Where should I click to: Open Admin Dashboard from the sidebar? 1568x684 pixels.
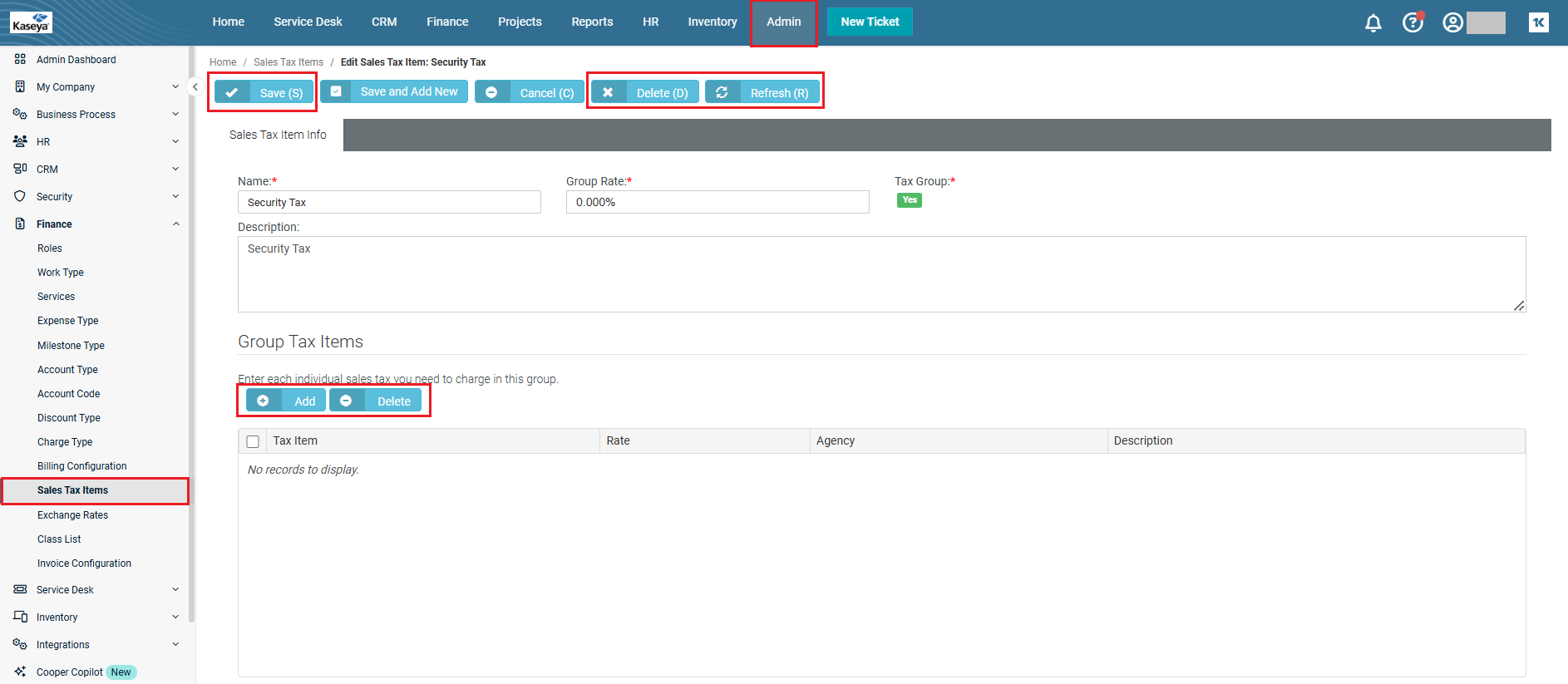pos(76,60)
